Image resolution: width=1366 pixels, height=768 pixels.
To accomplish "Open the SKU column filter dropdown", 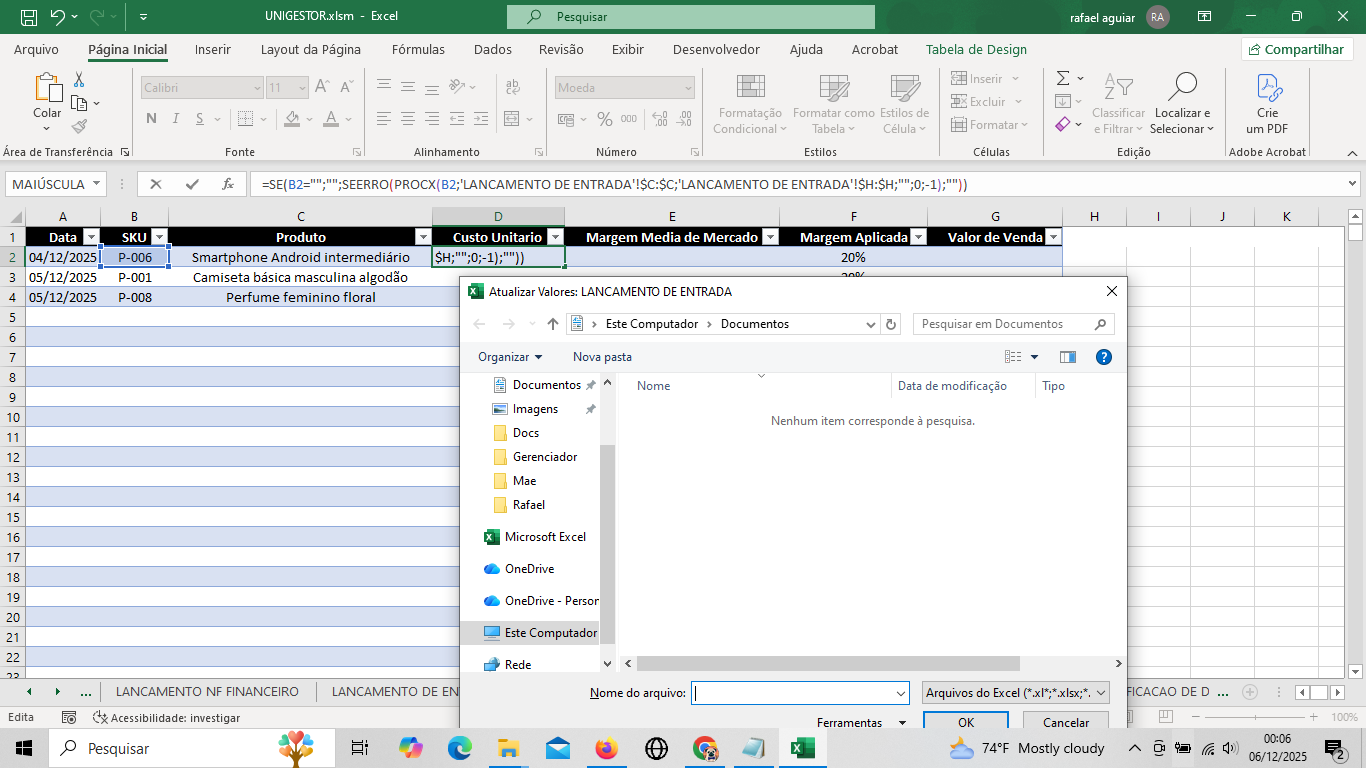I will tap(159, 237).
